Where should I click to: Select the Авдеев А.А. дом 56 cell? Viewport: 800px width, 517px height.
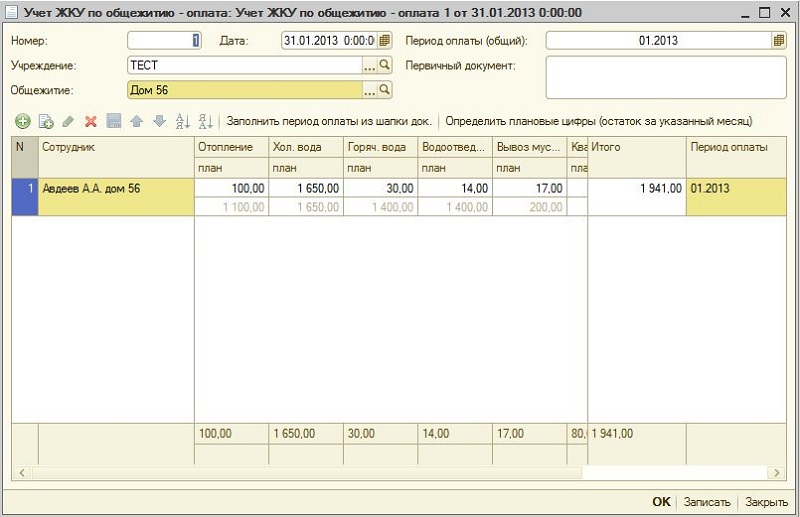pos(116,188)
